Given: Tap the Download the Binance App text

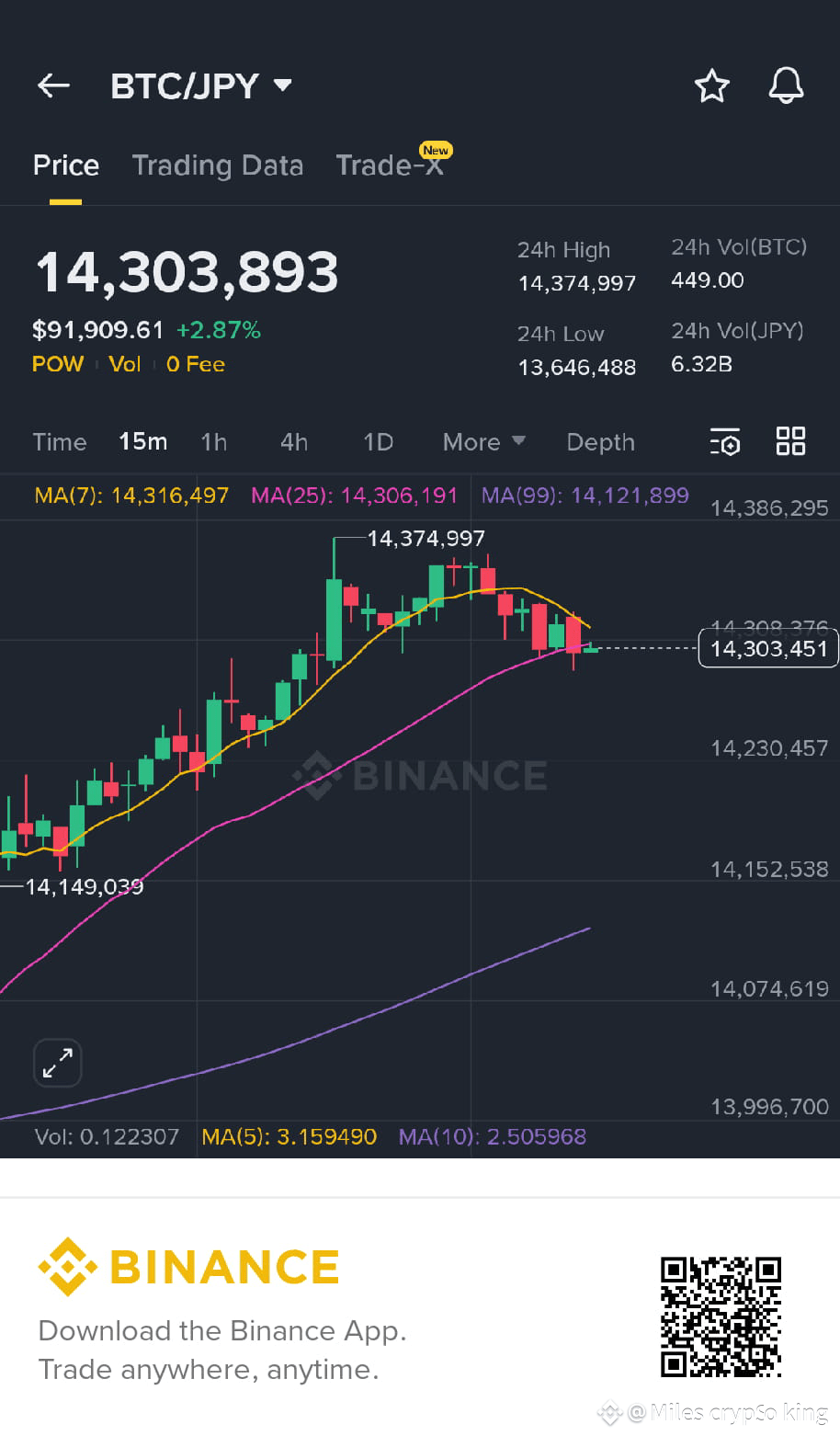Looking at the screenshot, I should point(222,1331).
